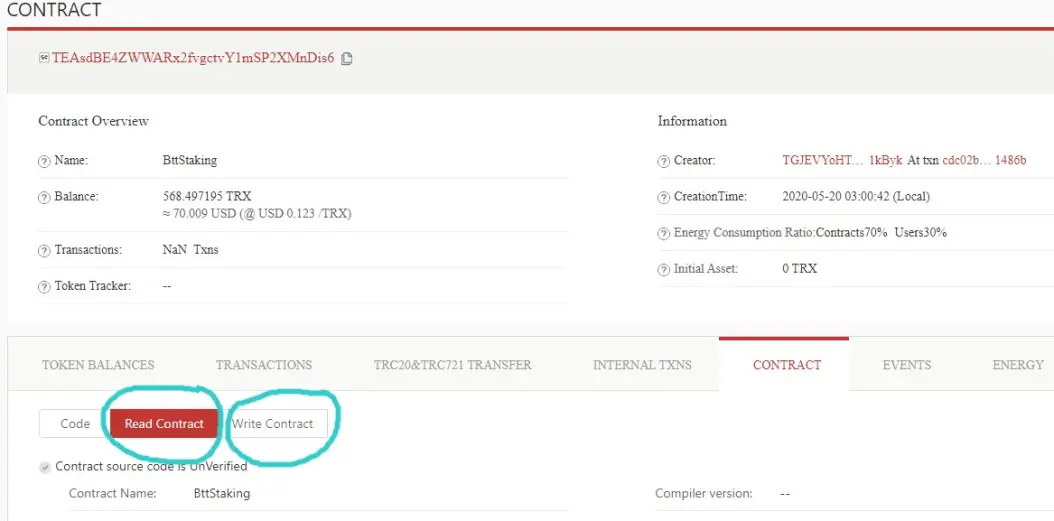Viewport: 1054px width, 521px height.
Task: Click the help icon next to CreationTime
Action: coord(663,198)
